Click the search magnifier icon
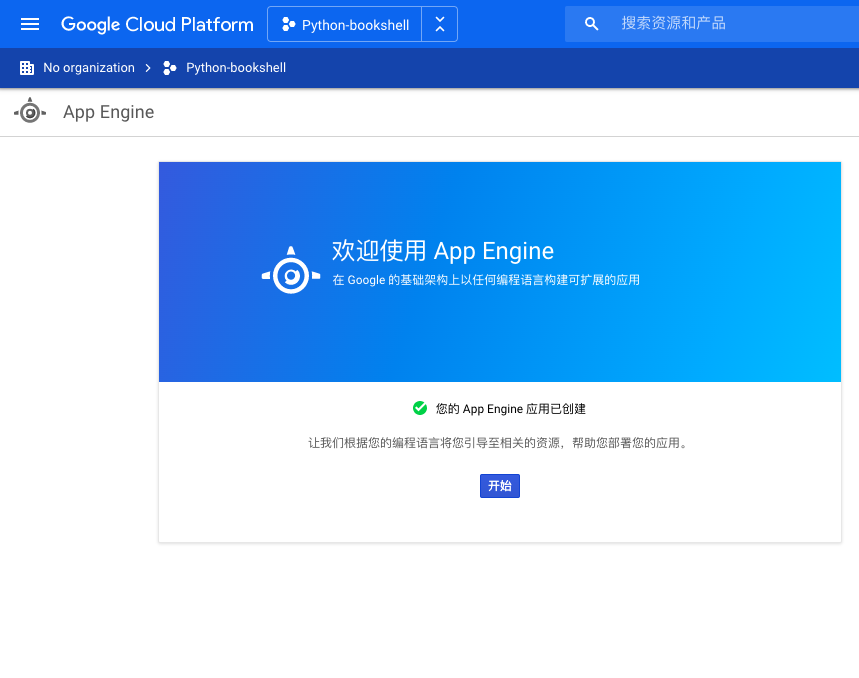 pyautogui.click(x=591, y=24)
